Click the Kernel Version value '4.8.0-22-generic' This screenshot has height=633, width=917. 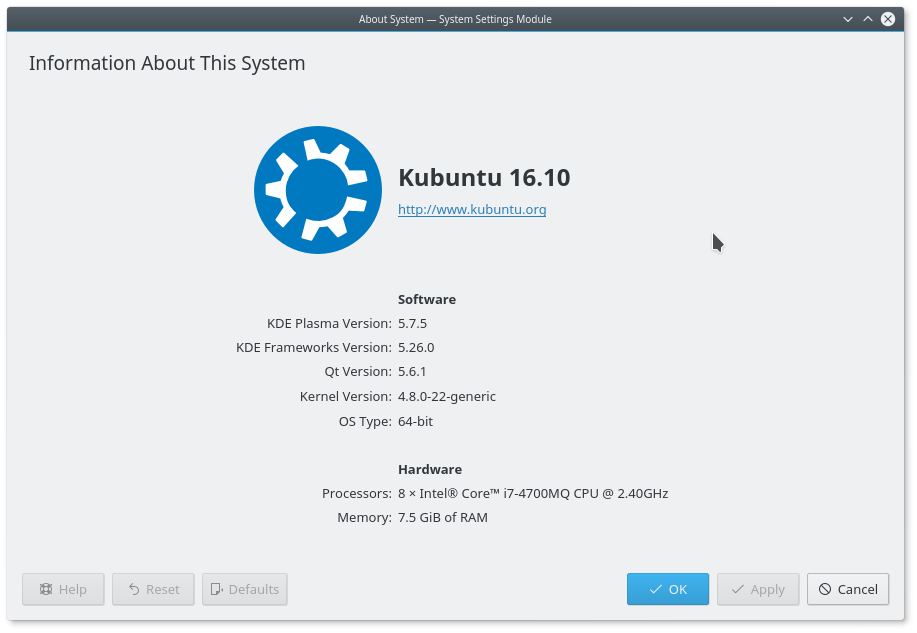tap(447, 397)
